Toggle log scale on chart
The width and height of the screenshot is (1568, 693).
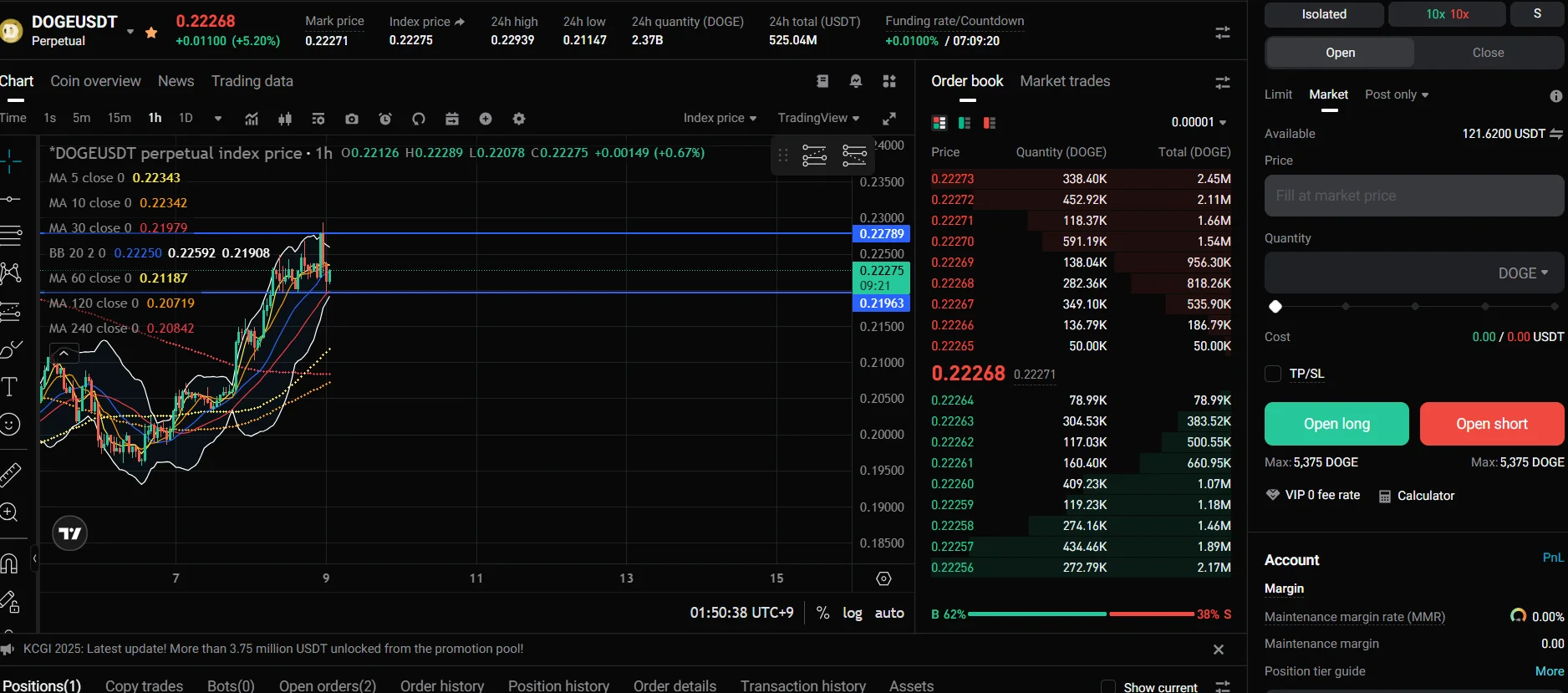coord(853,613)
